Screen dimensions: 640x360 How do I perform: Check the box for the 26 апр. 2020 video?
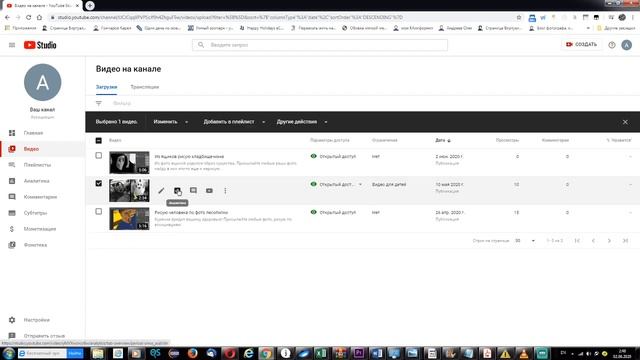coord(99,211)
